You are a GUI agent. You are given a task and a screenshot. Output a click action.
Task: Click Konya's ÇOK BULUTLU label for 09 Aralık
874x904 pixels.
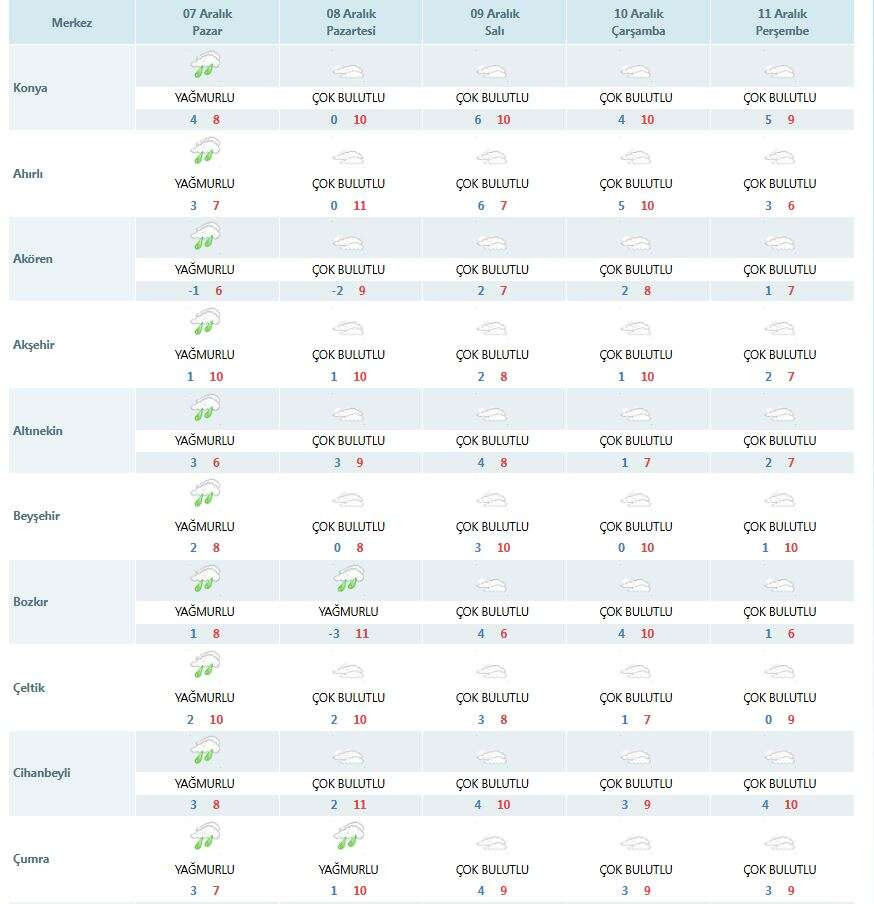tap(492, 98)
